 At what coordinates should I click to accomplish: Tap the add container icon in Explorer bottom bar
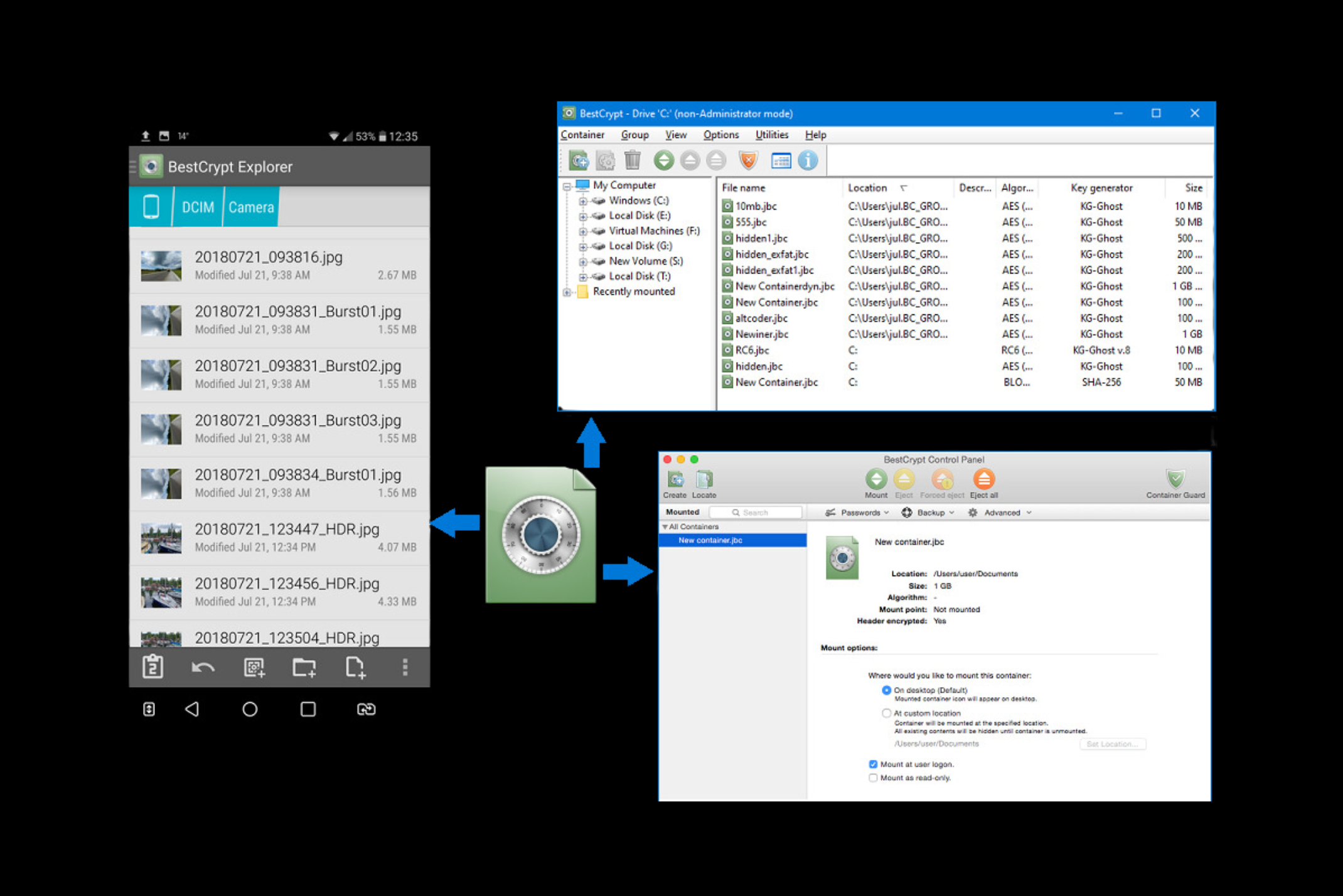click(x=254, y=667)
